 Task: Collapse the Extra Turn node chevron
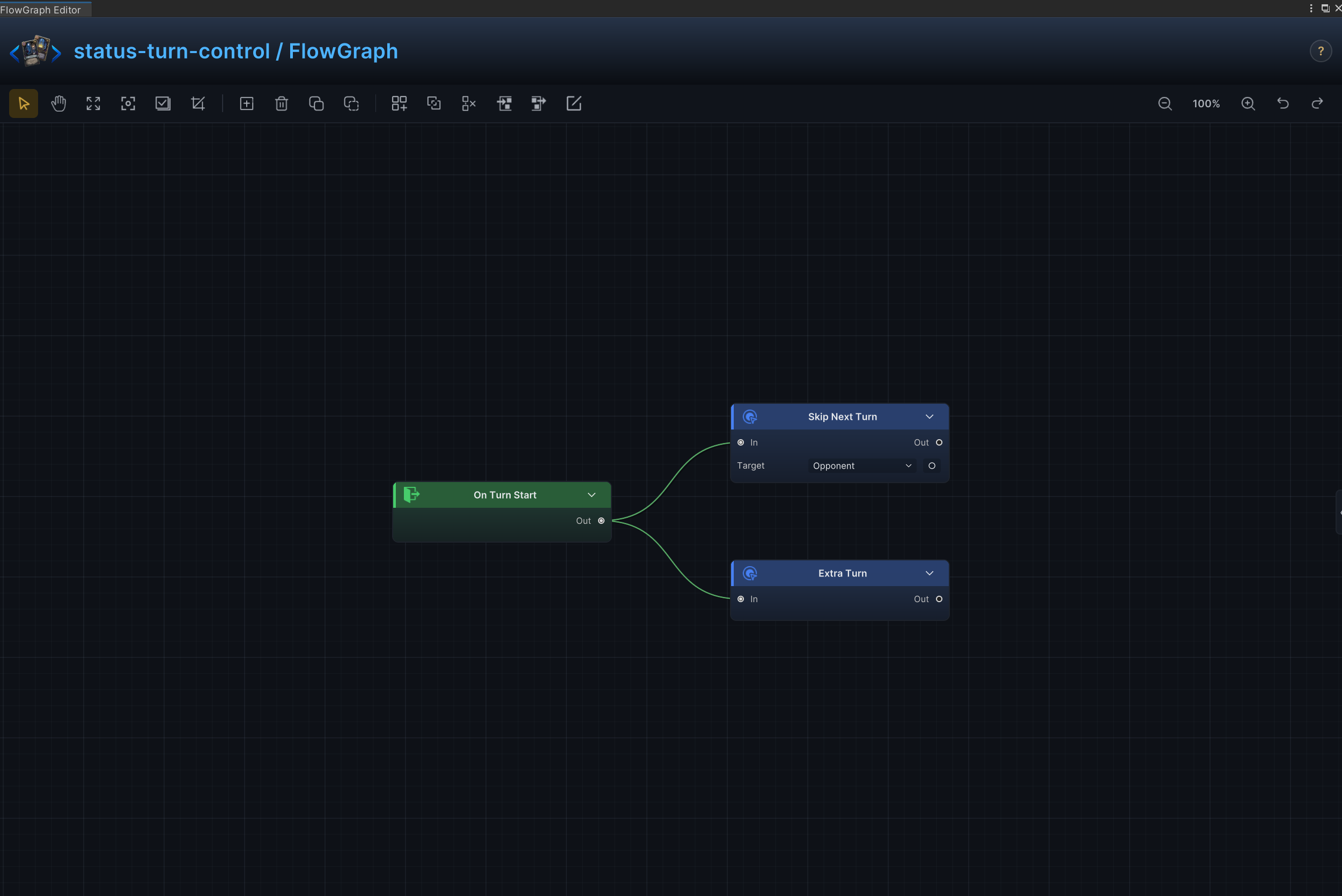[x=930, y=573]
